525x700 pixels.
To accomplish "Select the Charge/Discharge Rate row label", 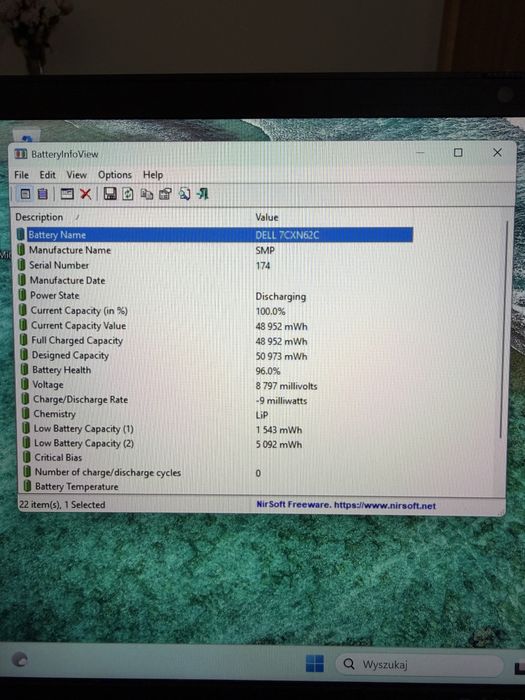I will (x=80, y=400).
